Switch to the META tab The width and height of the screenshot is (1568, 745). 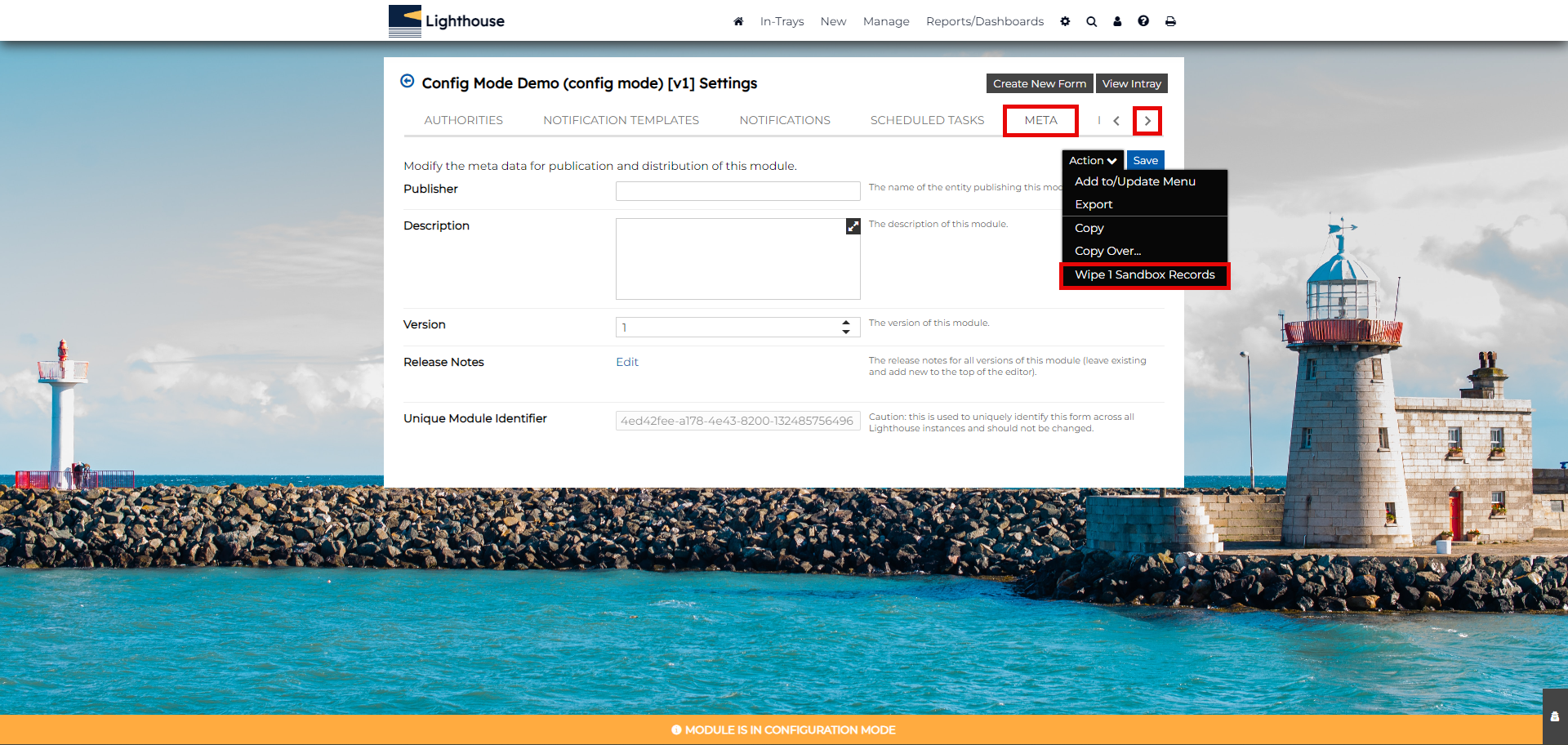(x=1040, y=120)
